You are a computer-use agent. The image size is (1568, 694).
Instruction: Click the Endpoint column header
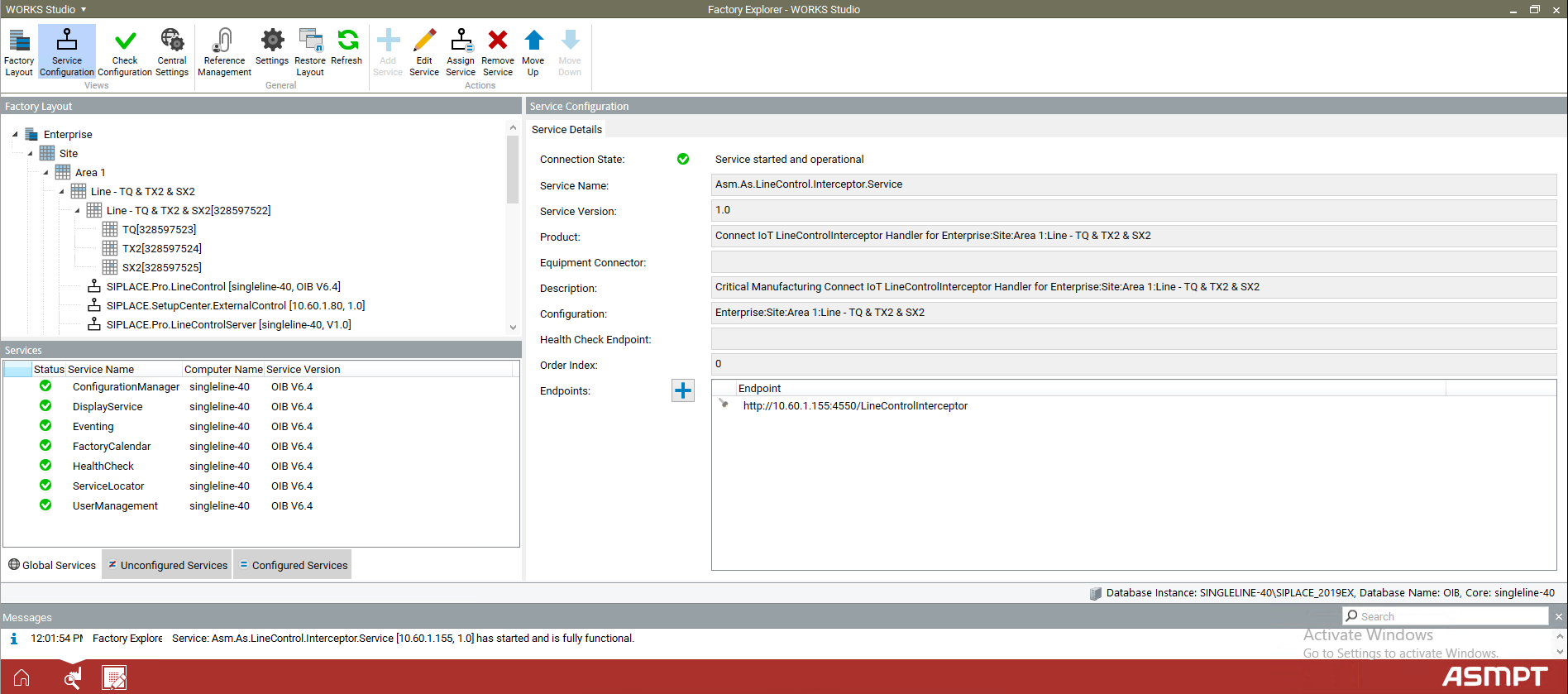[1090, 388]
